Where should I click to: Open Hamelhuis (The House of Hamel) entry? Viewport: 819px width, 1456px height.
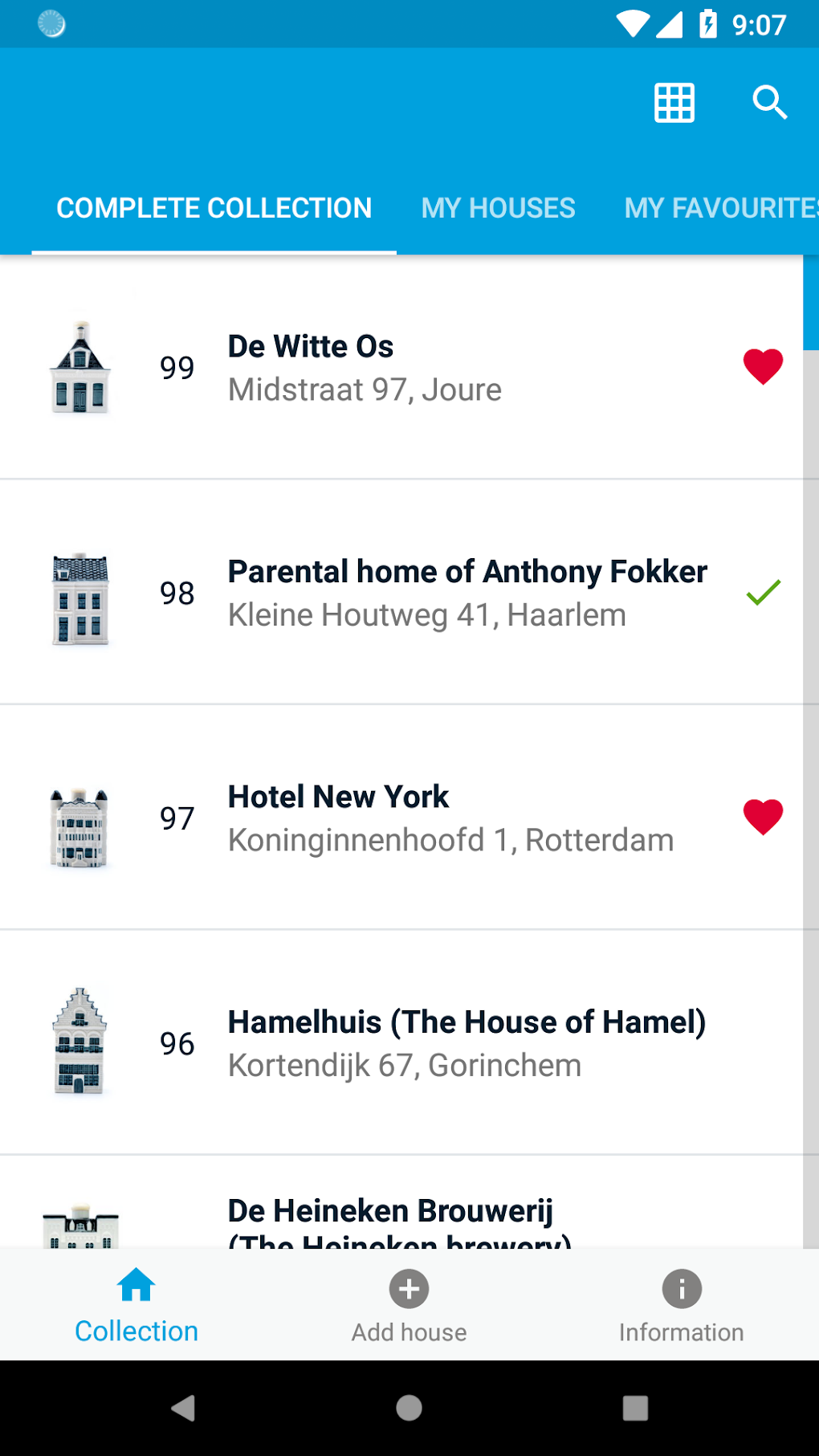[467, 1042]
